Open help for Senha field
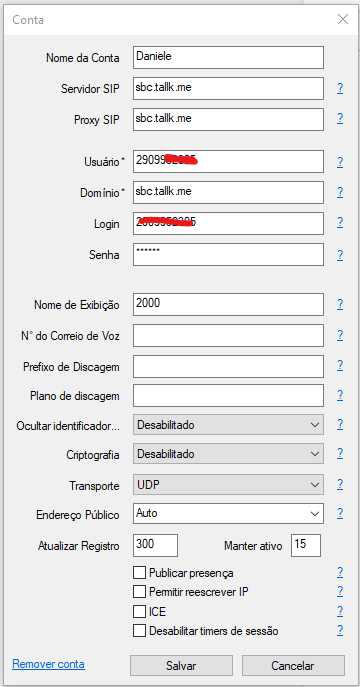Viewport: 360px width, 687px height. [340, 255]
